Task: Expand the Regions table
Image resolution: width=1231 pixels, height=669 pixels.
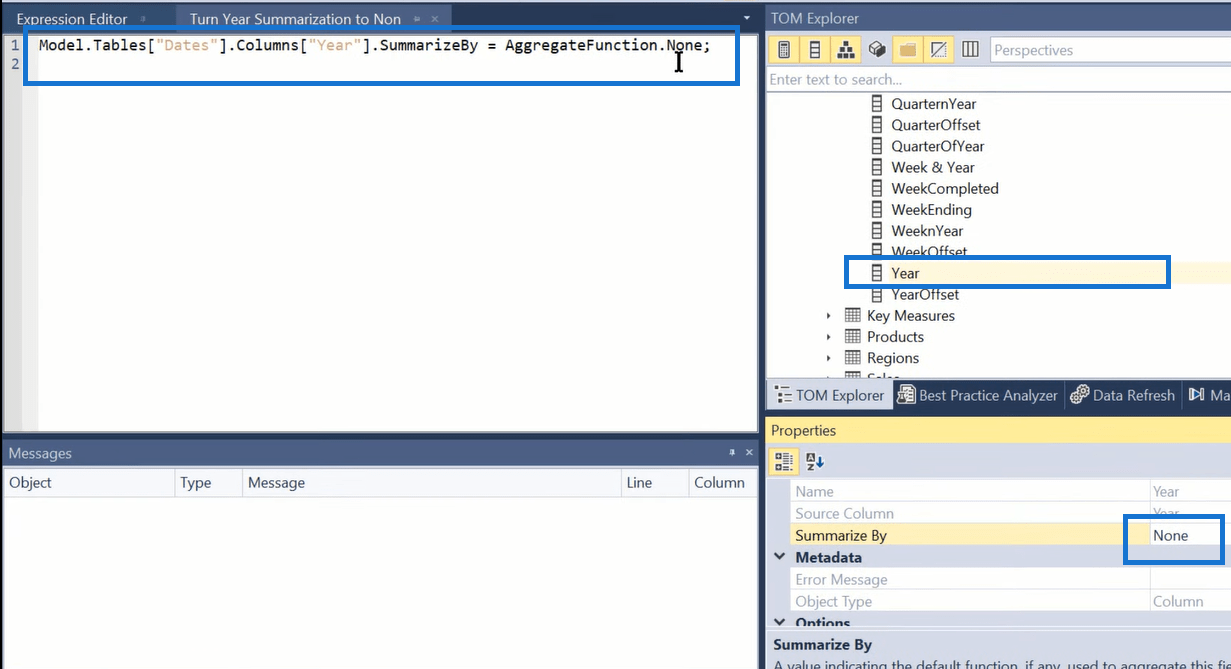Action: 829,358
